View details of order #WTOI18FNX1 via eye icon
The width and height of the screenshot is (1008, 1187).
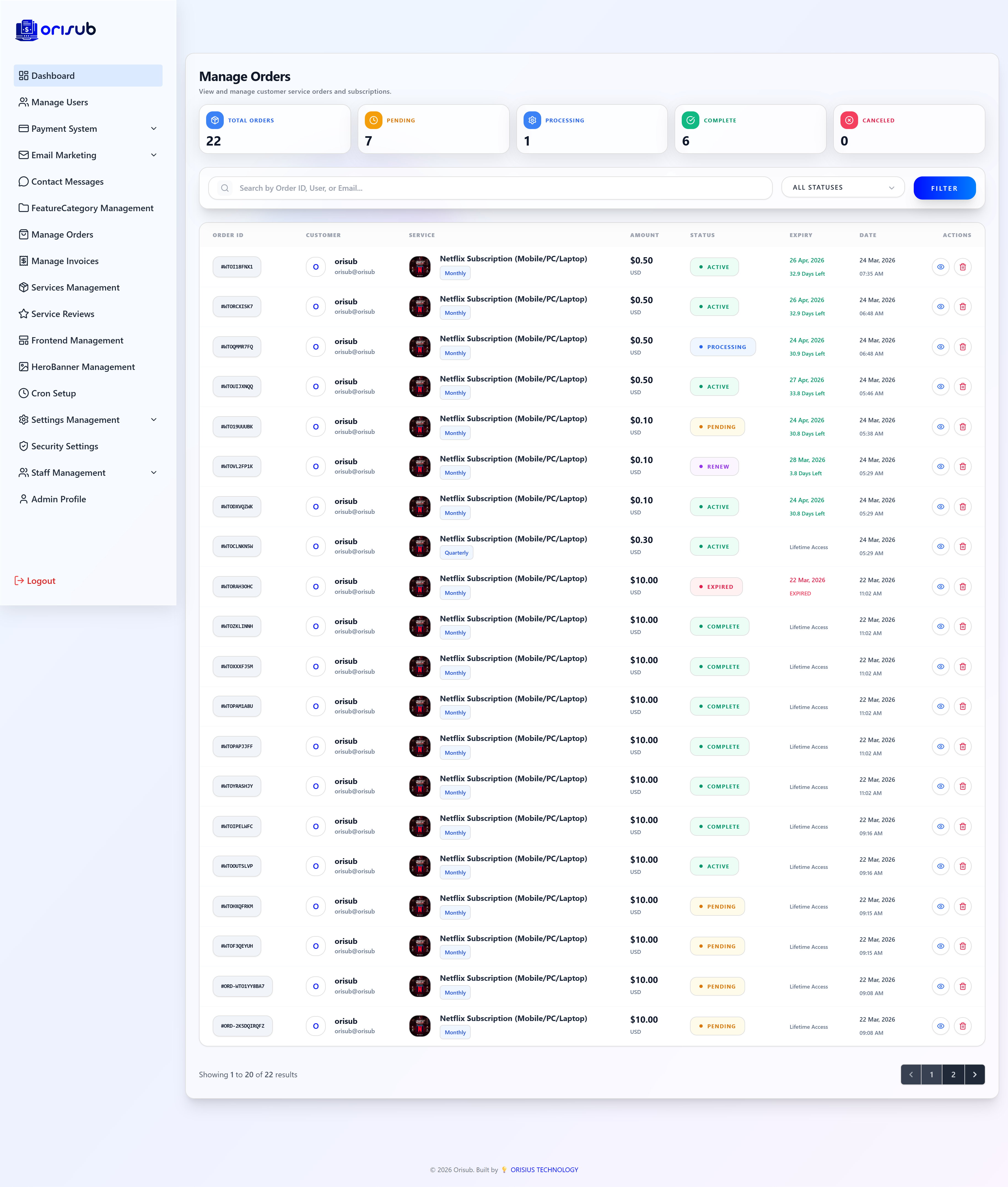(x=940, y=267)
